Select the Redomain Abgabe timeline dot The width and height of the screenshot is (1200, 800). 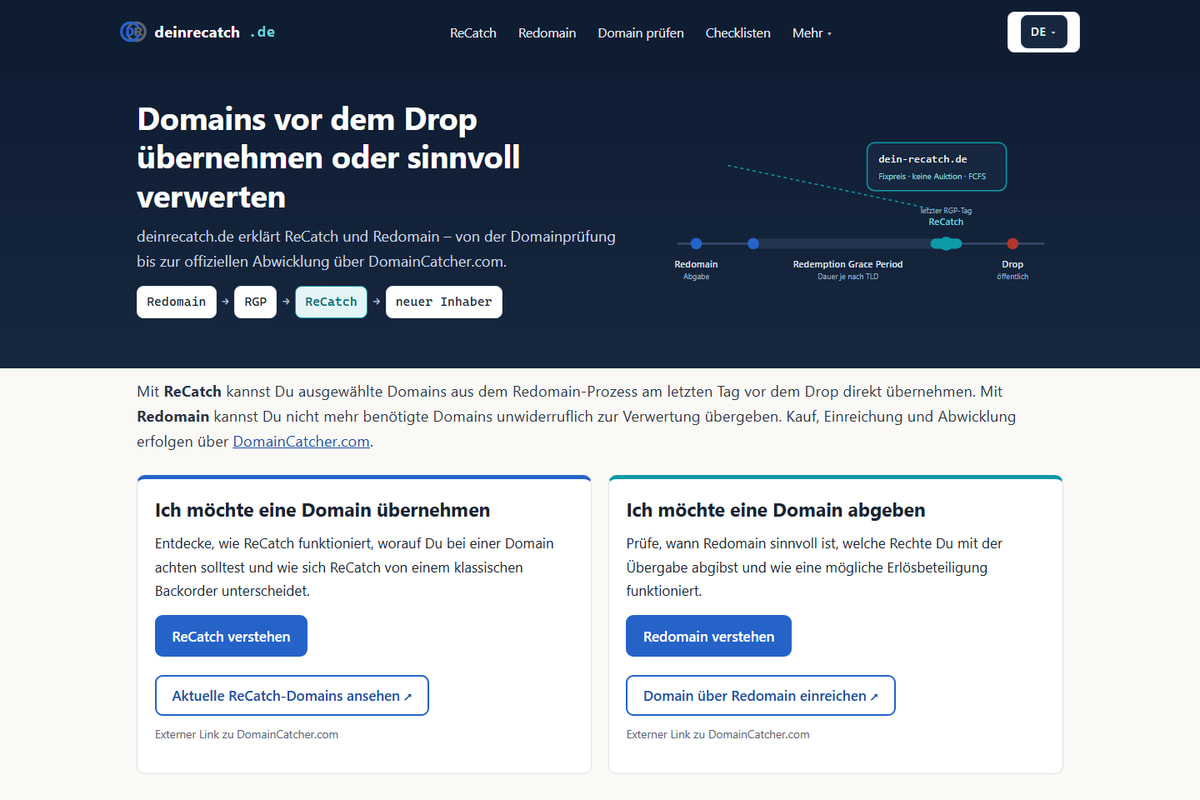coord(696,243)
